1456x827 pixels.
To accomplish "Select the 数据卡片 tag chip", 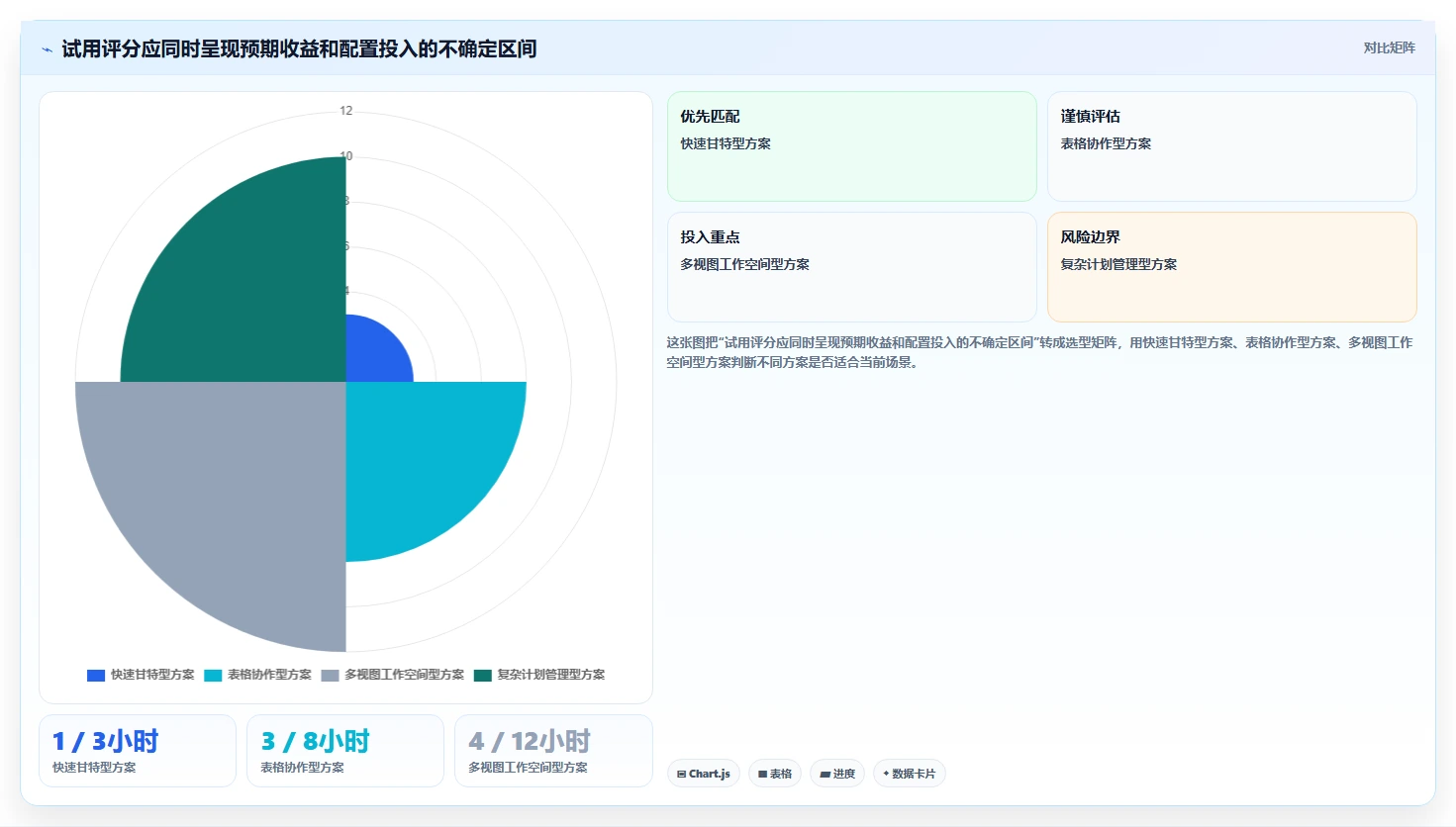I will pos(910,774).
